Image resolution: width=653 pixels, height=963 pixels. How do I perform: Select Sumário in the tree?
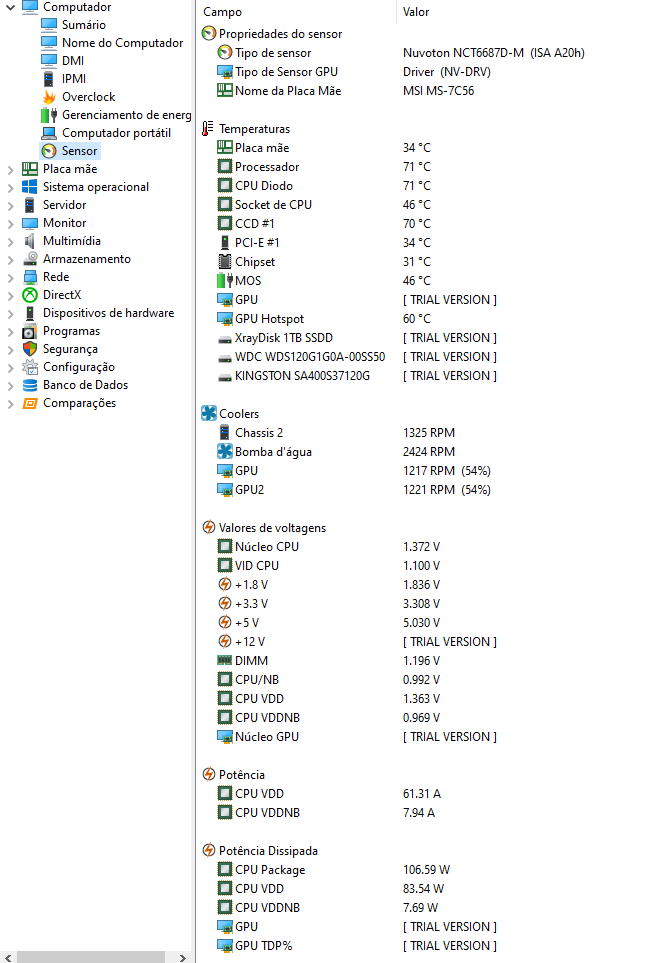(84, 25)
